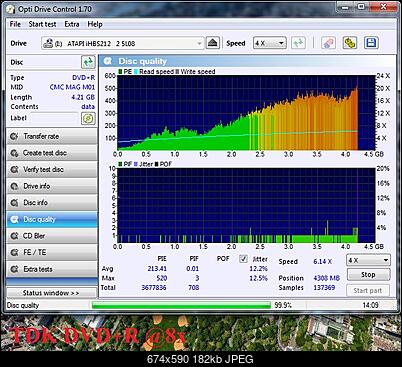
Task: Click the FE / TE disc icon
Action: pos(14,252)
